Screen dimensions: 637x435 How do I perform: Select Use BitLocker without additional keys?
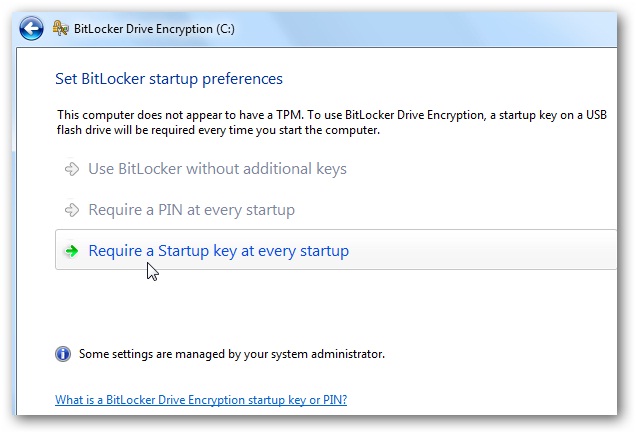(x=217, y=169)
